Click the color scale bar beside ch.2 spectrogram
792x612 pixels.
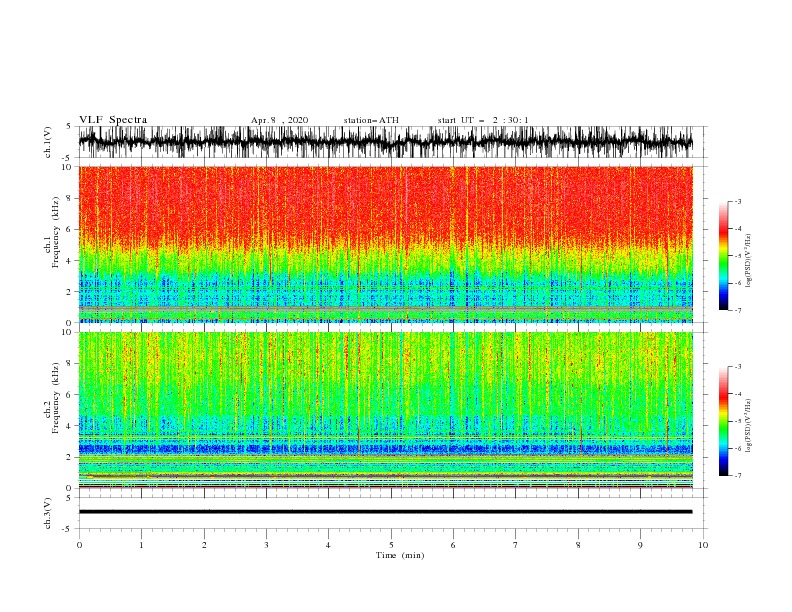tap(723, 421)
